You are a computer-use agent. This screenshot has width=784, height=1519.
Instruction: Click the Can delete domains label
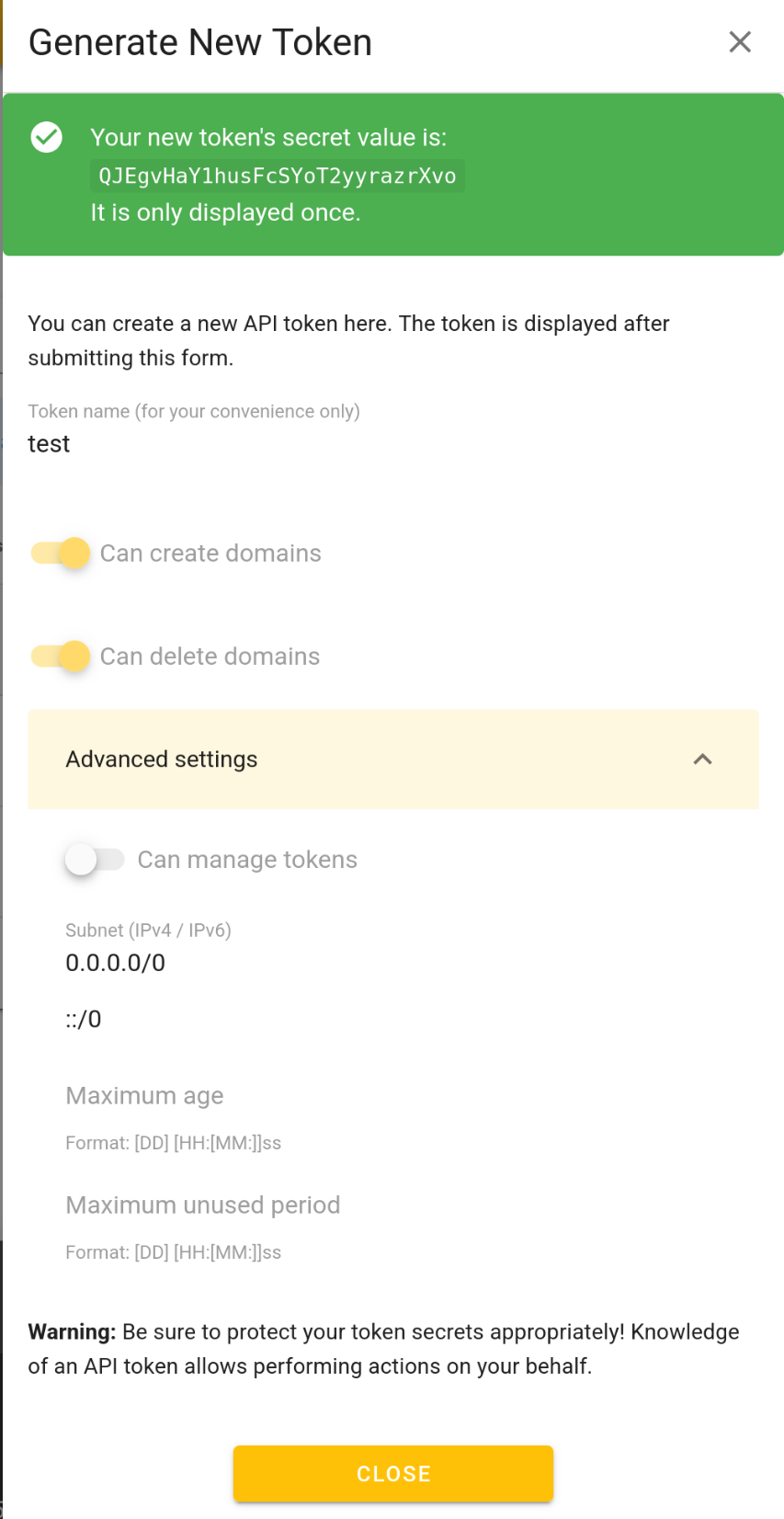click(210, 657)
